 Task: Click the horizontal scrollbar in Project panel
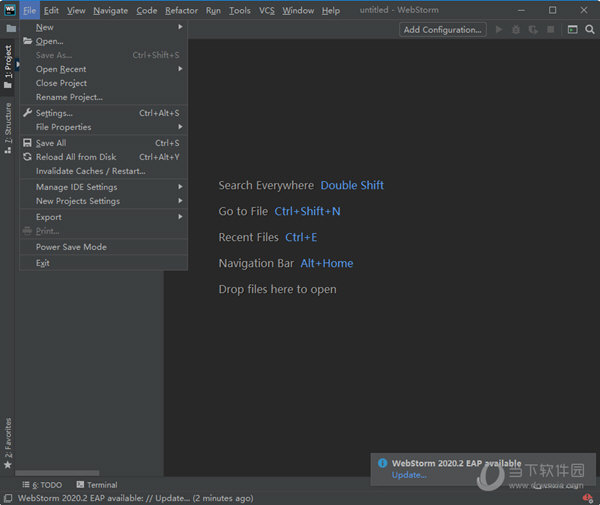(x=57, y=473)
